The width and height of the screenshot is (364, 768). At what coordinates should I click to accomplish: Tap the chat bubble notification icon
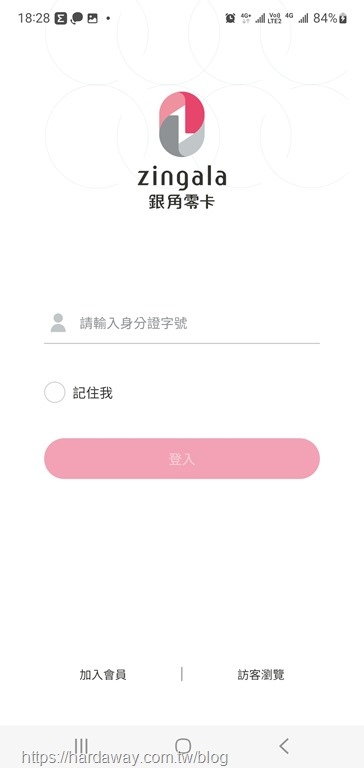tap(76, 19)
